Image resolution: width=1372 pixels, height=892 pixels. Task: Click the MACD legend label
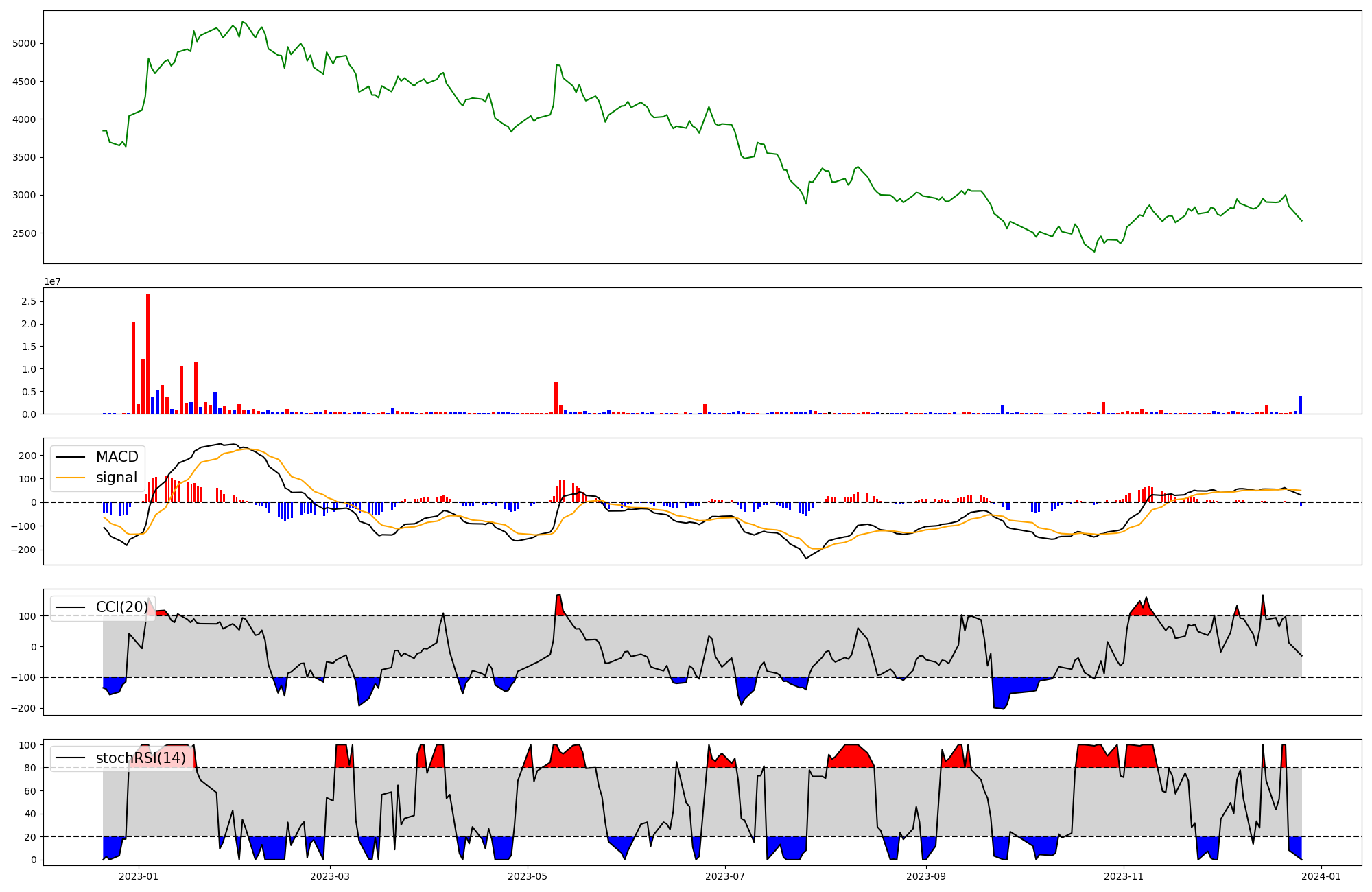(117, 457)
